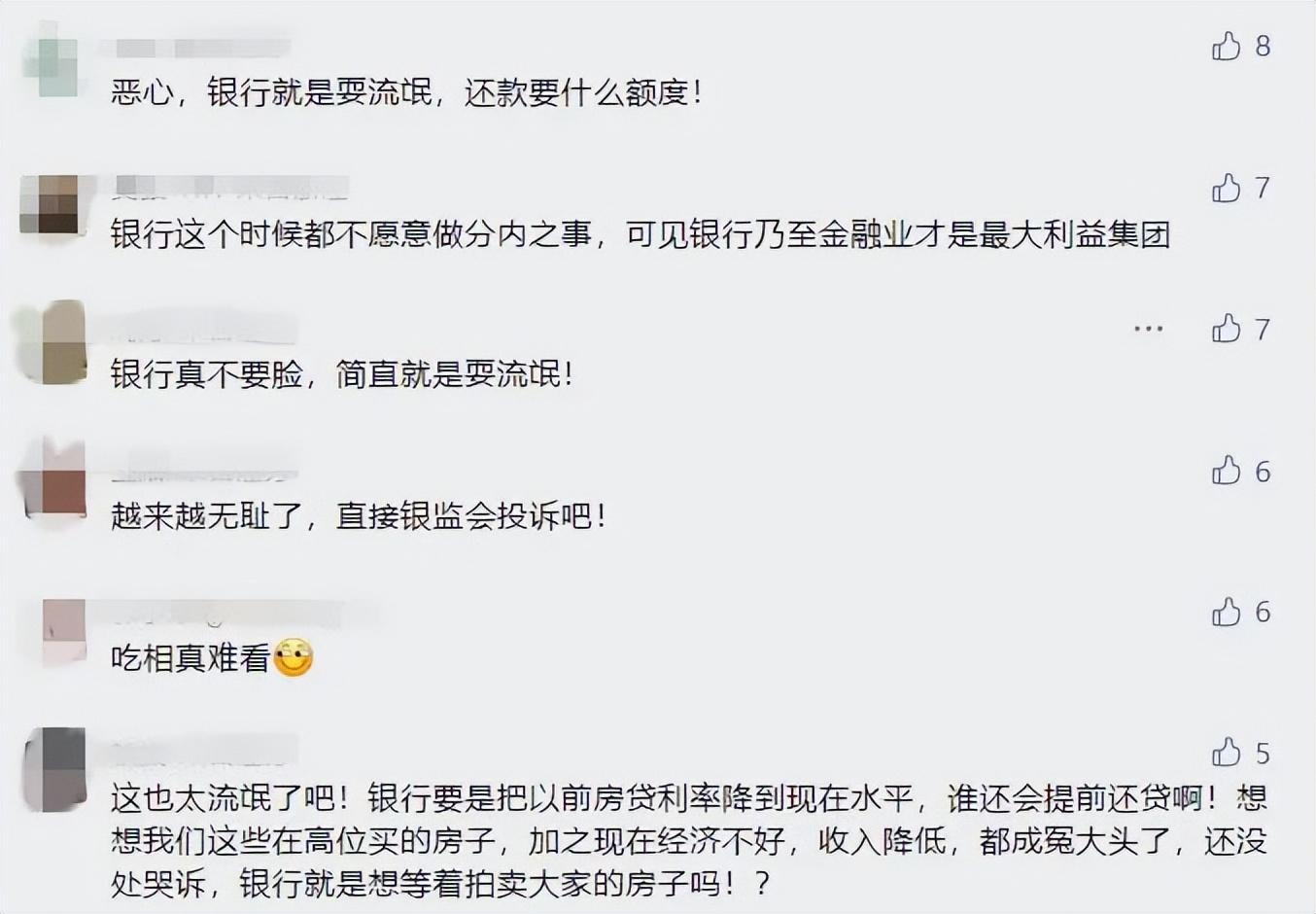Click the username above "越来越无耻了" comment

(204, 474)
